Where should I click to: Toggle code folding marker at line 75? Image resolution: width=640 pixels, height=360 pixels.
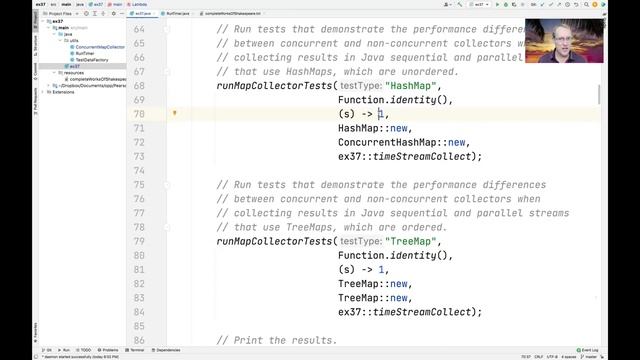click(167, 185)
